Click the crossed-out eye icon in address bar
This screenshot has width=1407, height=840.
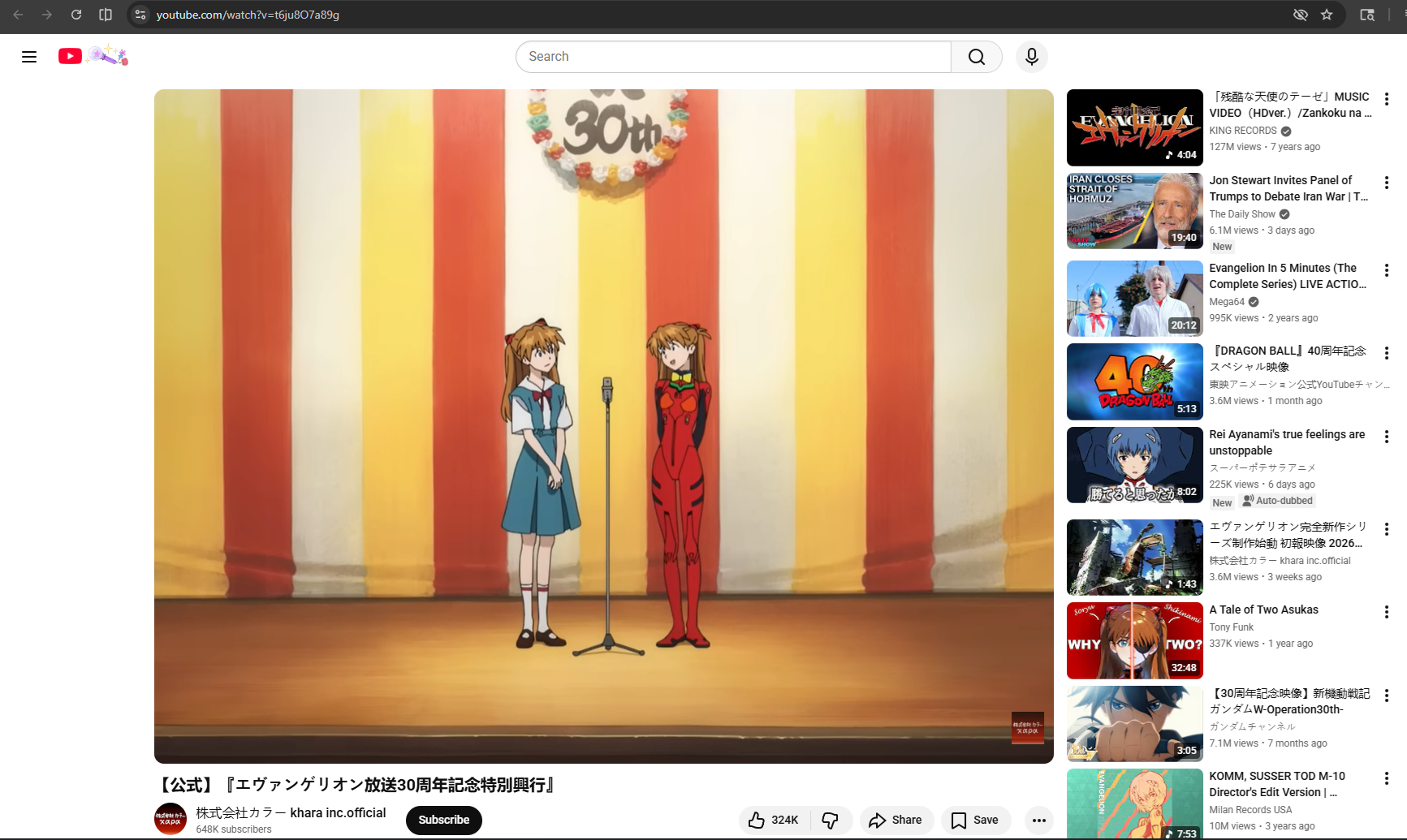pyautogui.click(x=1301, y=15)
